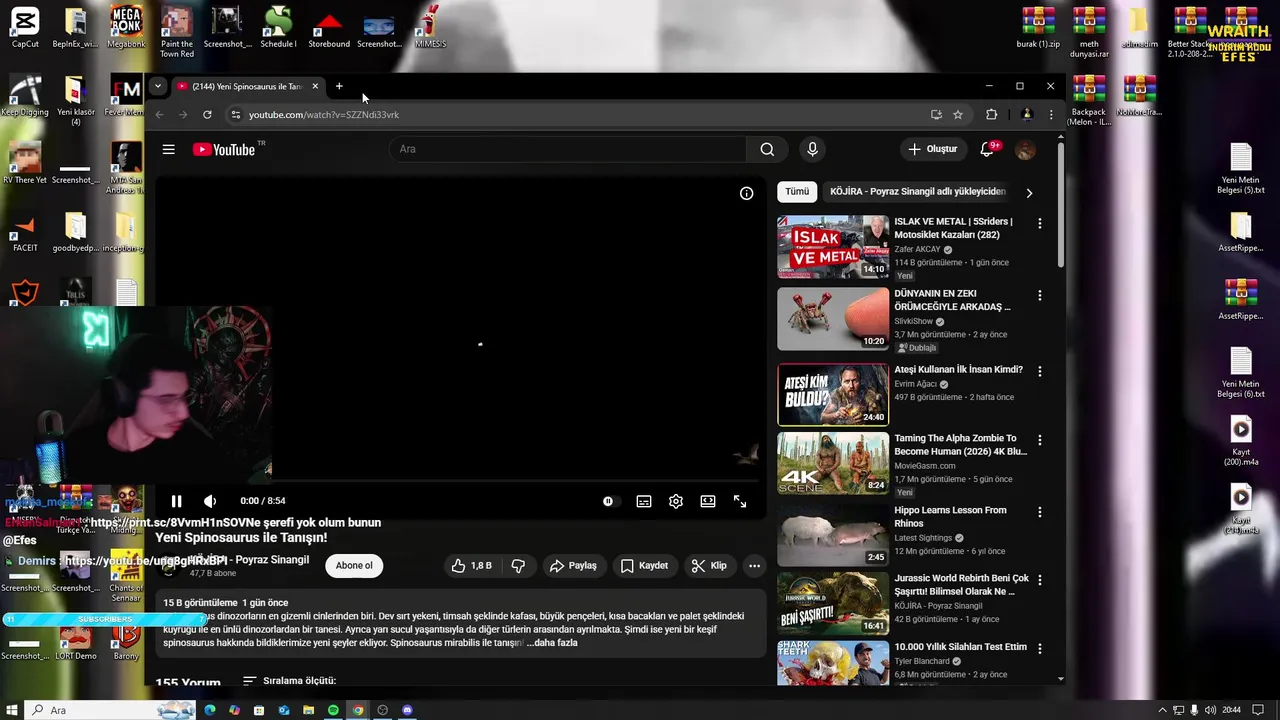Enter fullscreen mode

point(740,501)
